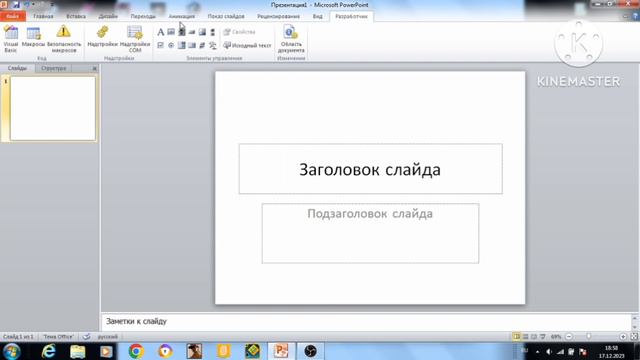This screenshot has width=640, height=360.
Task: Start the slide show from status bar
Action: point(543,337)
